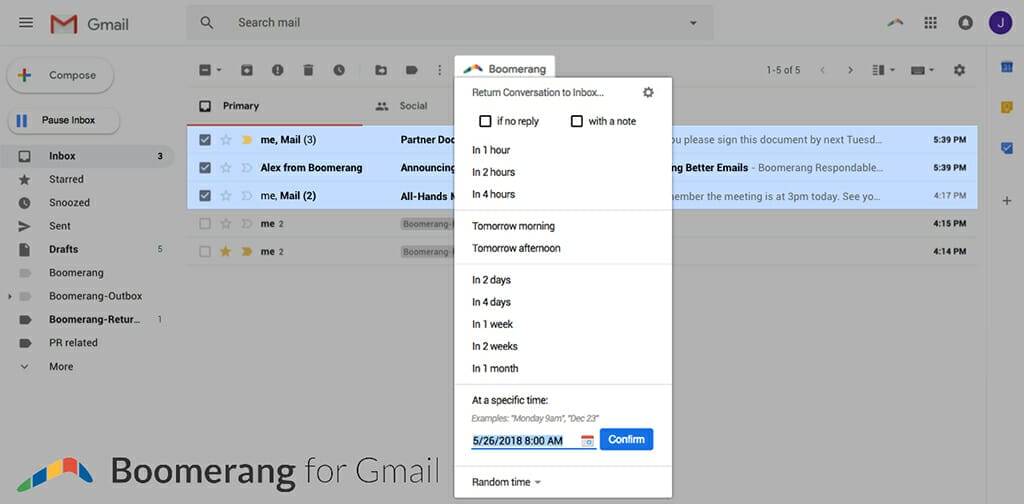Open the Boomerang icon in the header

click(x=895, y=23)
